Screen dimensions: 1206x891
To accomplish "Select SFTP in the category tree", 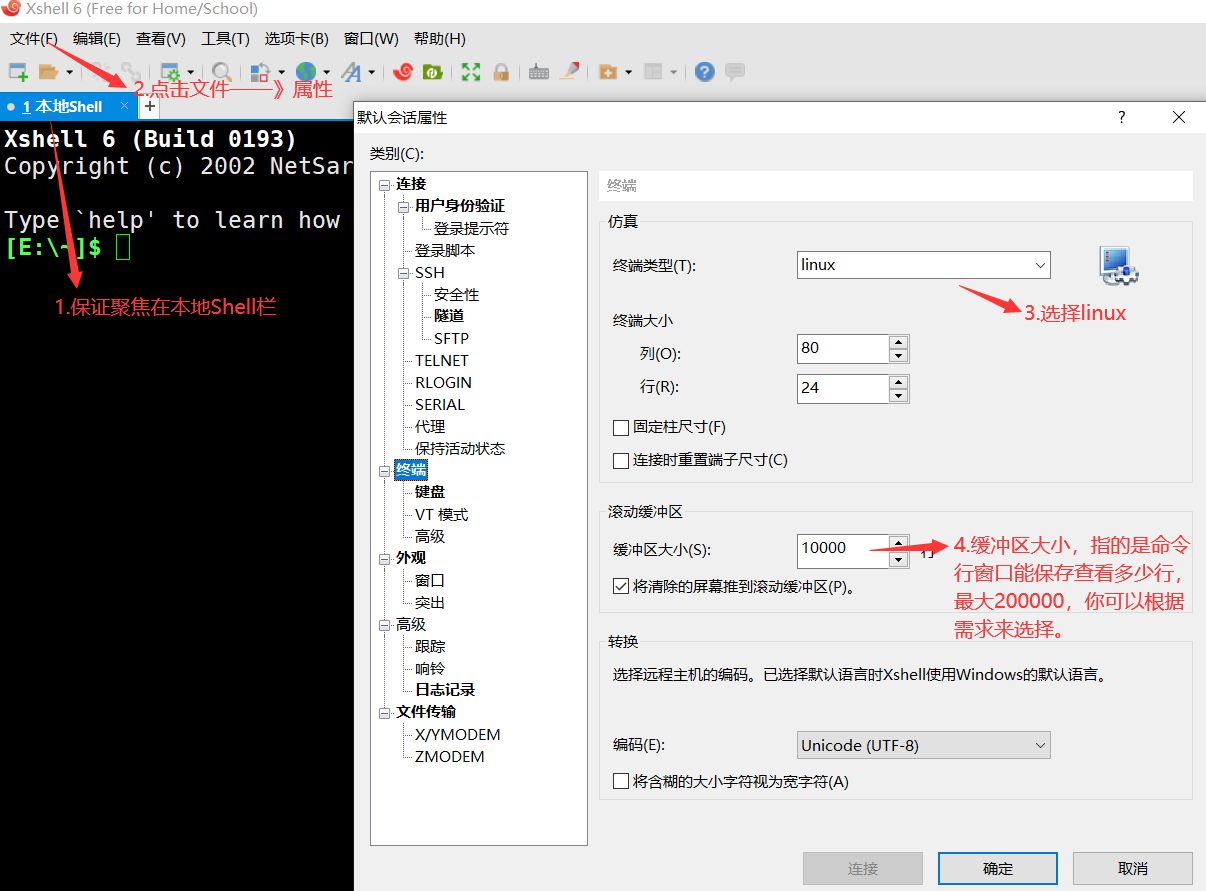I will coord(451,338).
